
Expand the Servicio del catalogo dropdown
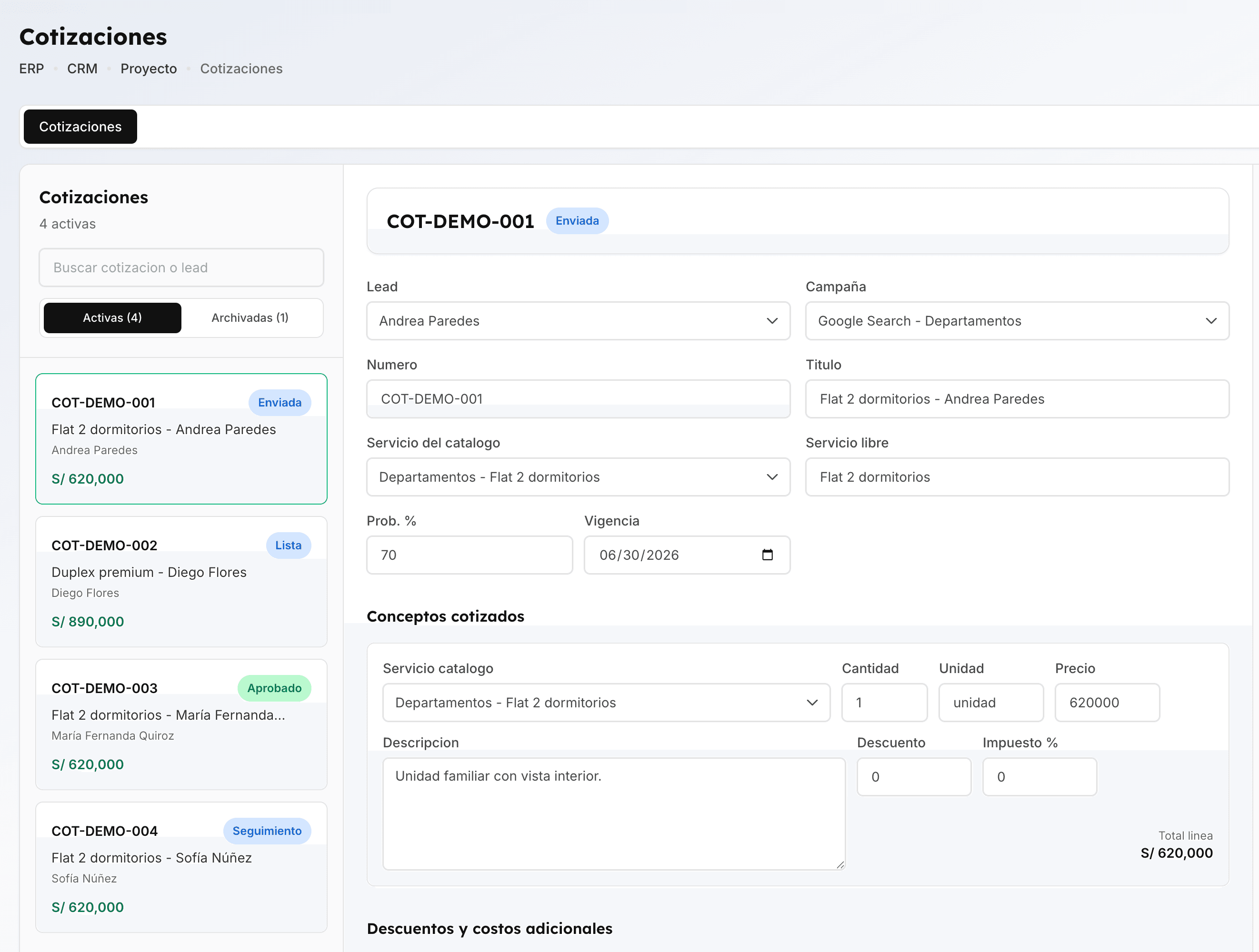click(578, 477)
